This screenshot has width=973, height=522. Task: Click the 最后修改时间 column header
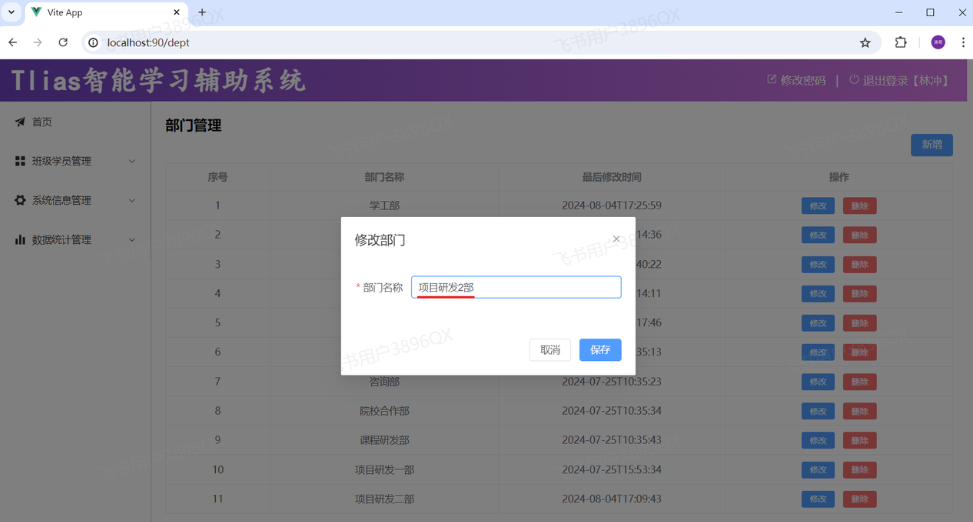(611, 178)
